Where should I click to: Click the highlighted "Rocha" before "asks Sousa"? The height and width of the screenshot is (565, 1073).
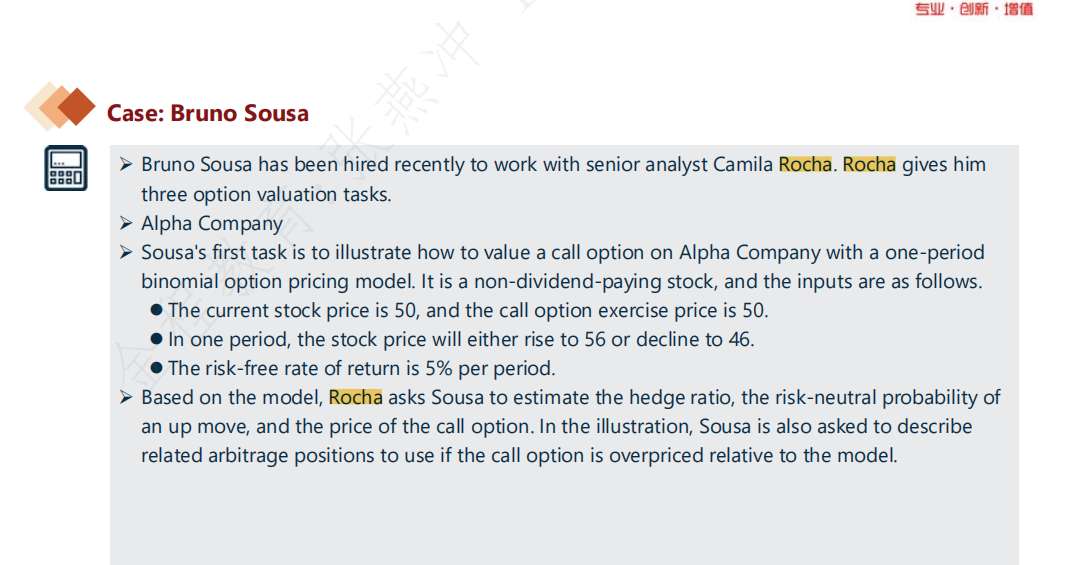point(355,398)
